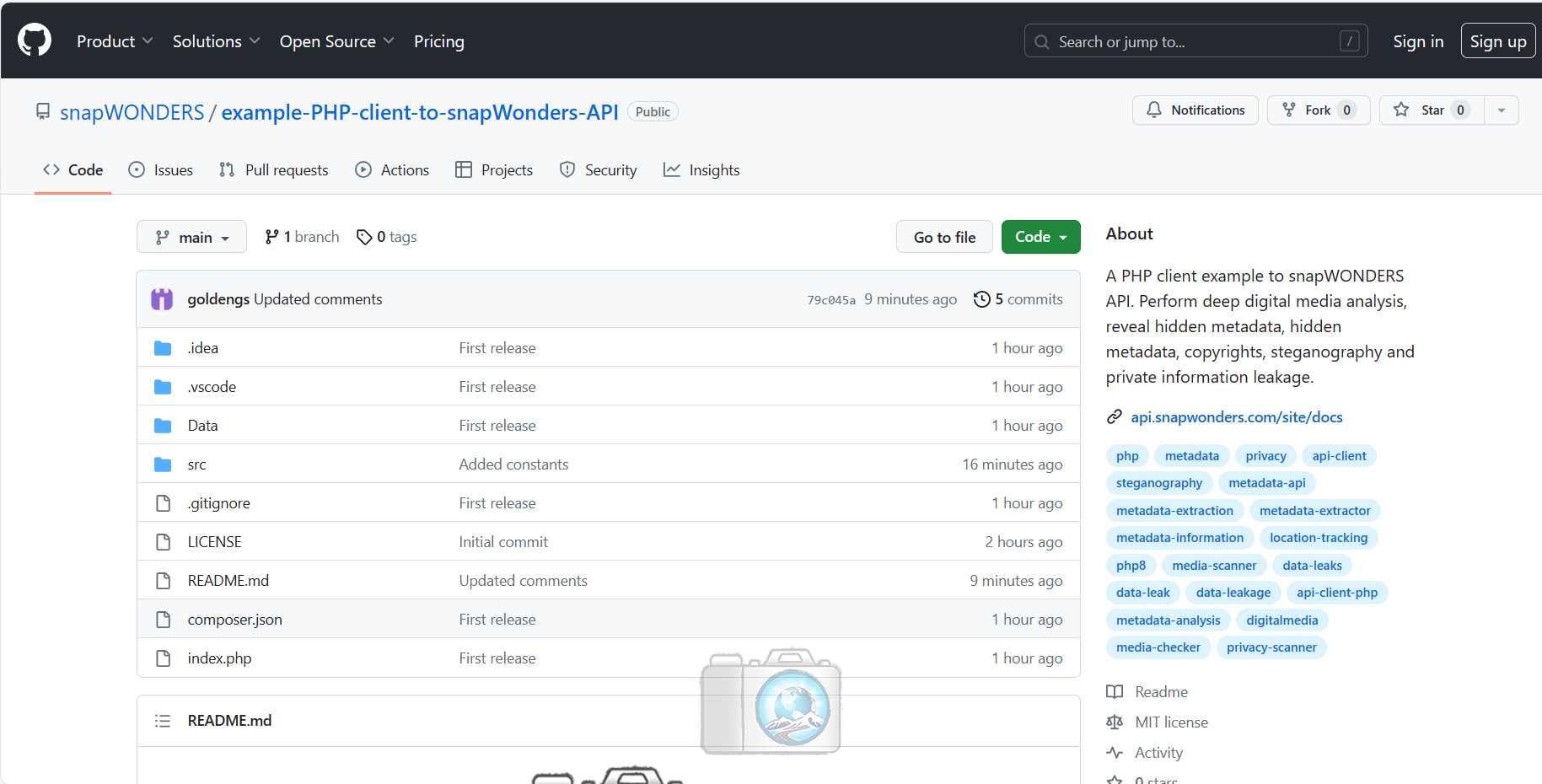Click the goldengs user avatar
This screenshot has height=784, width=1542.
click(x=162, y=299)
